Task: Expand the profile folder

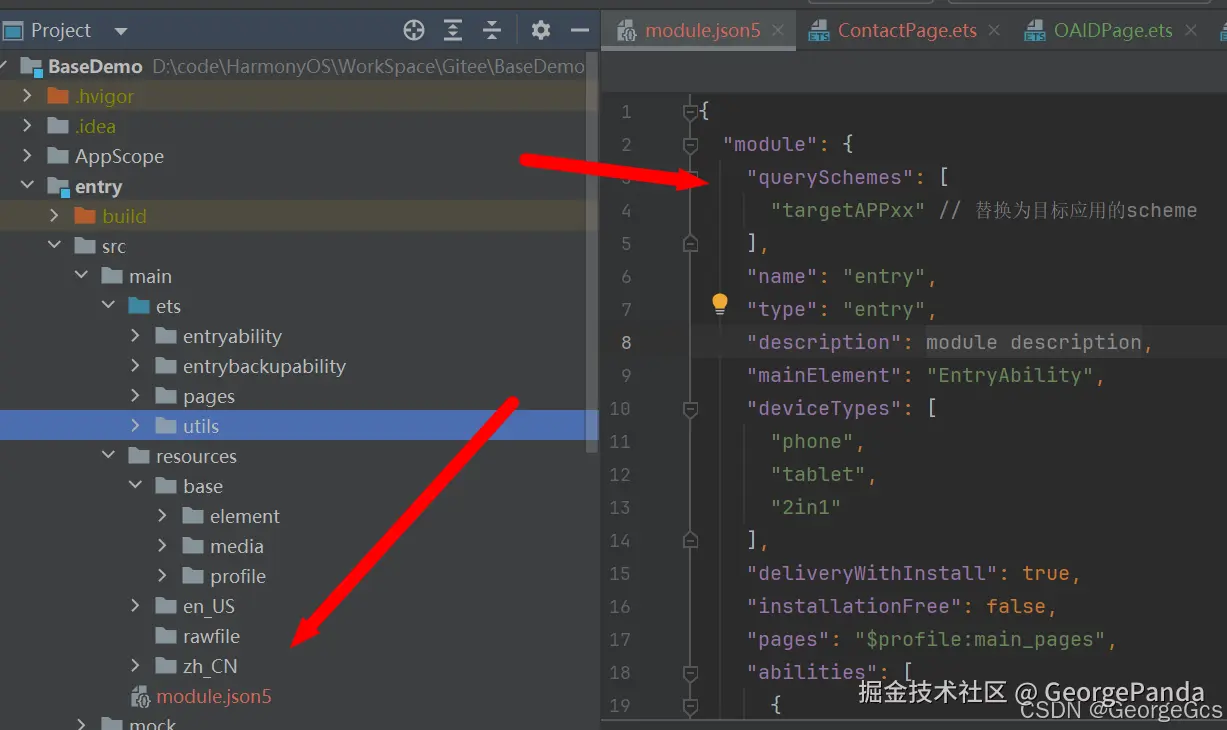Action: 163,576
